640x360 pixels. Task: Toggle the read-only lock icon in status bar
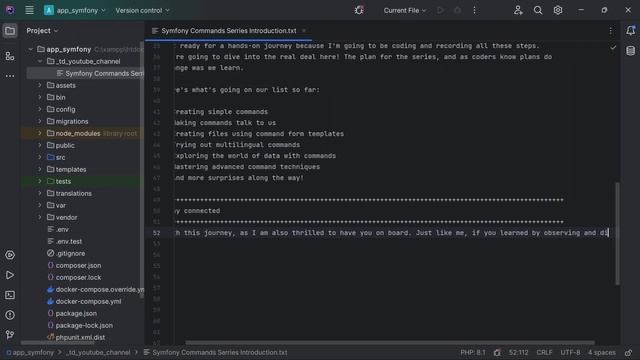tap(628, 353)
